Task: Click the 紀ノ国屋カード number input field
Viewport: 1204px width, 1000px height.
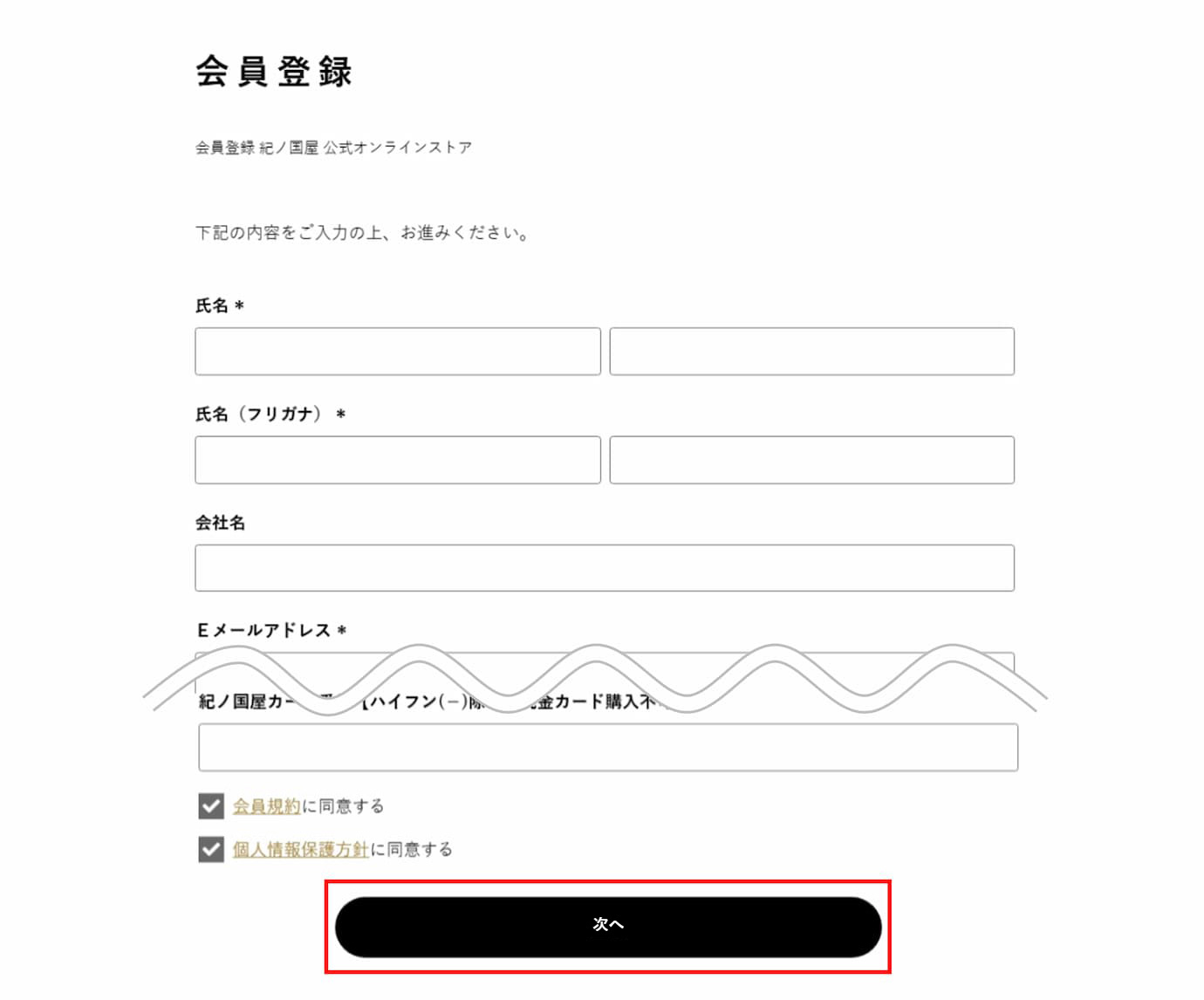Action: click(x=607, y=748)
